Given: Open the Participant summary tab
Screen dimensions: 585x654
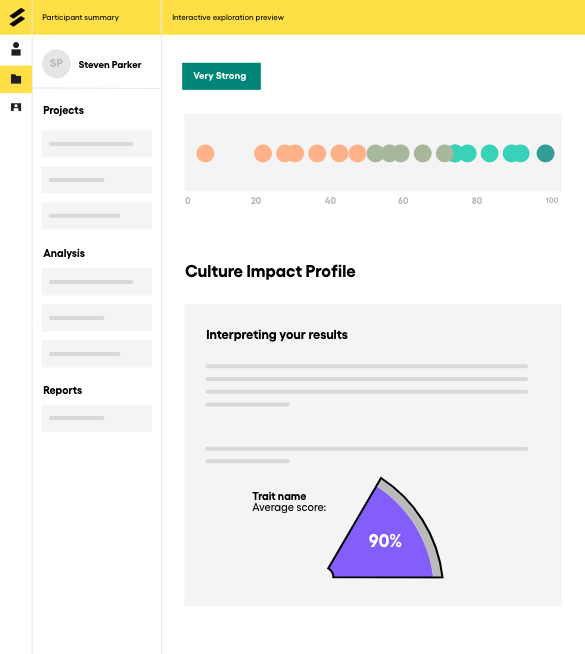Looking at the screenshot, I should point(80,18).
